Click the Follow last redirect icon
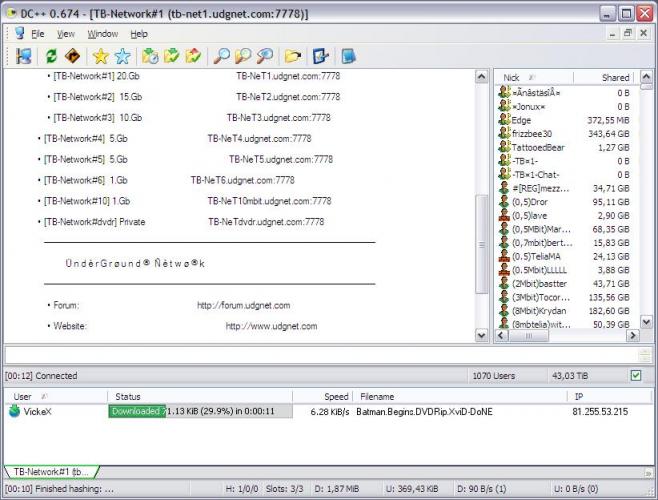This screenshot has height=500, width=658. pyautogui.click(x=71, y=56)
